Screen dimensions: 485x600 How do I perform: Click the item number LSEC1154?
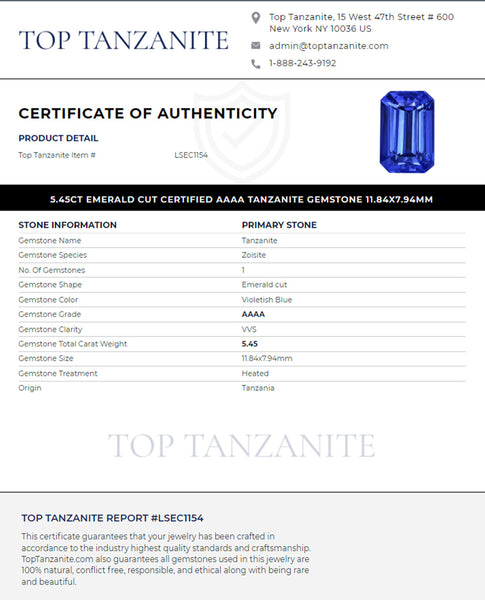click(x=191, y=155)
